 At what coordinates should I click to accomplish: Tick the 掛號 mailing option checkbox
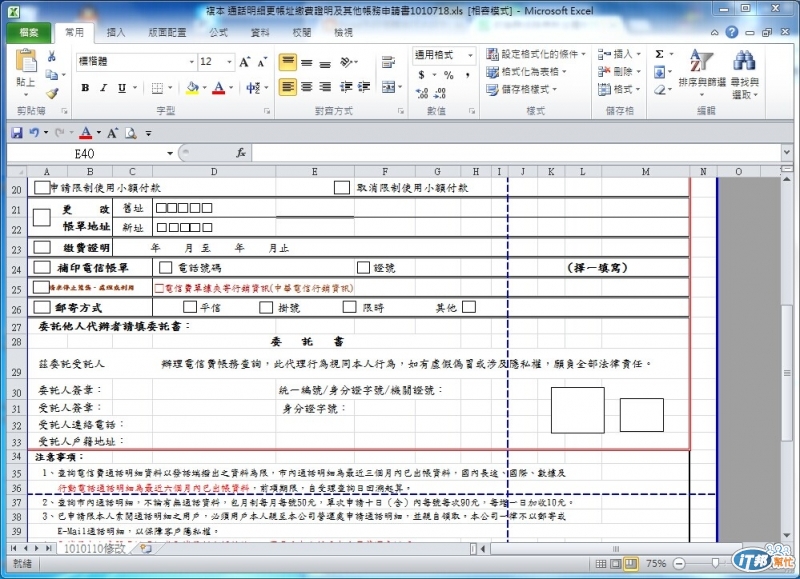[266, 307]
